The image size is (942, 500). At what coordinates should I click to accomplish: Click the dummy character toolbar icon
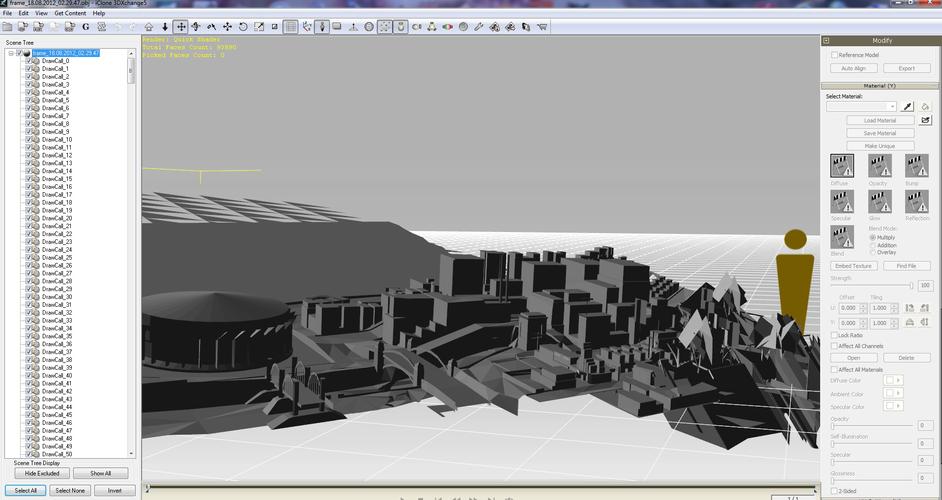(322, 26)
